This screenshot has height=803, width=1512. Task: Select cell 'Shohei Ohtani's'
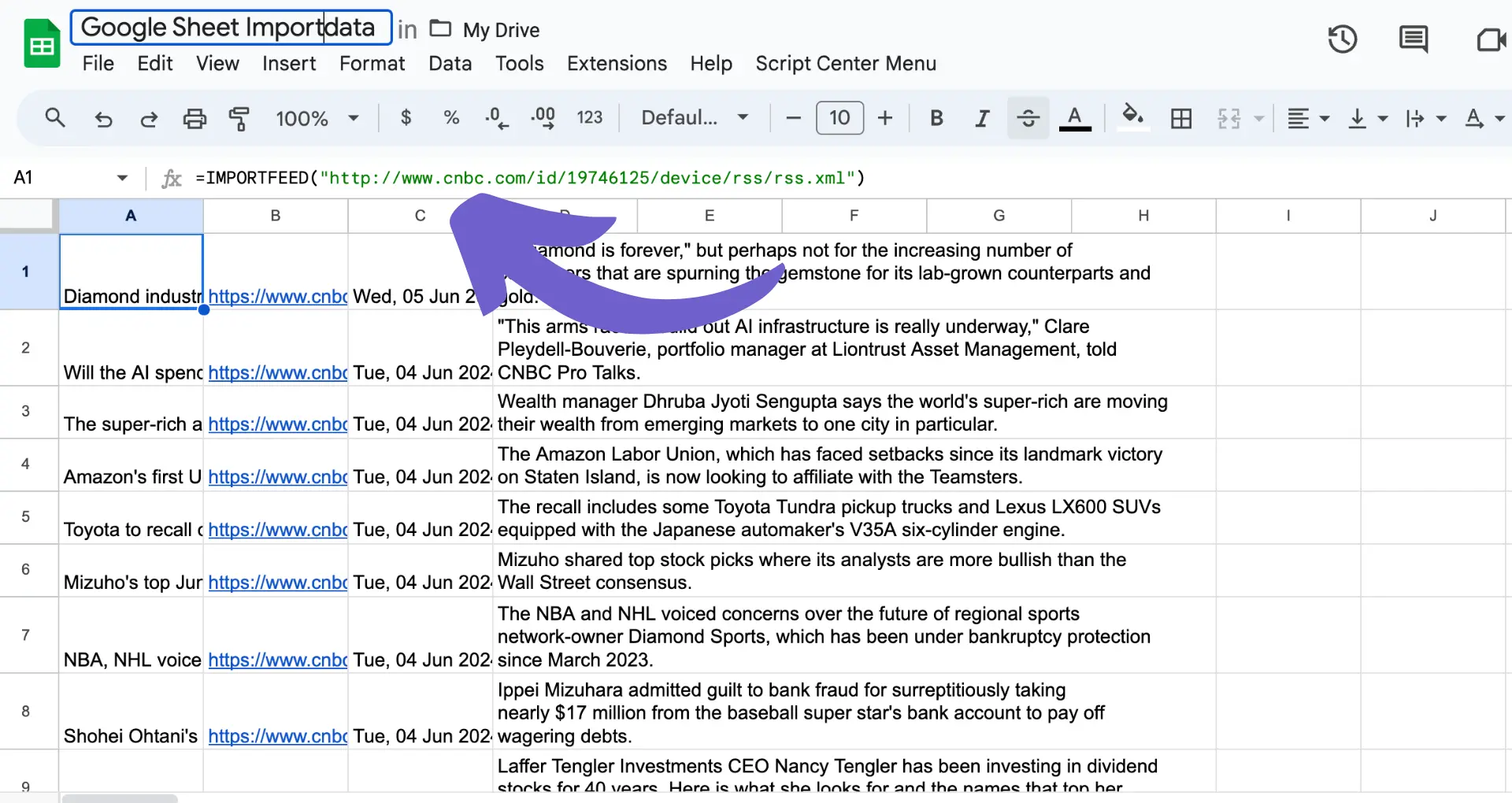(x=132, y=711)
